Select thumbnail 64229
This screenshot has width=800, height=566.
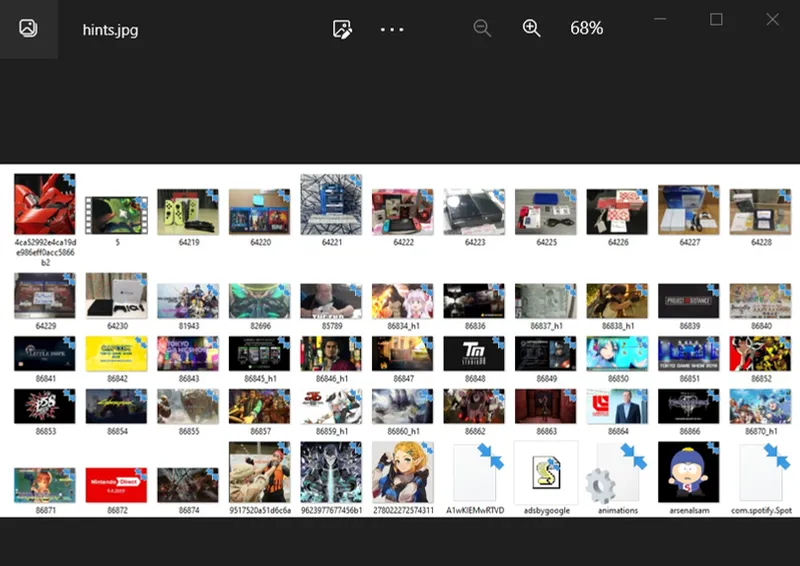click(x=45, y=296)
